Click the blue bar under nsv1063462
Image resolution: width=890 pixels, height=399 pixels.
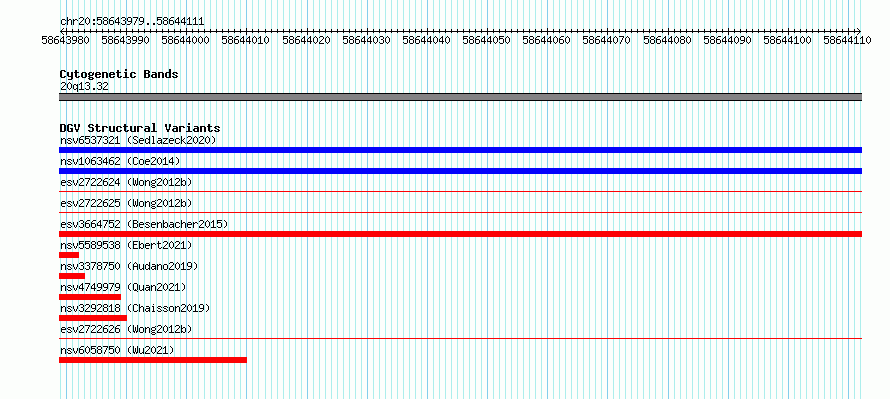point(460,171)
